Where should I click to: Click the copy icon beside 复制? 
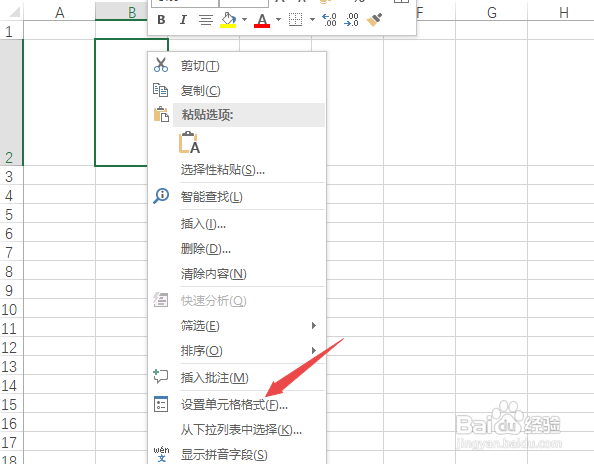point(161,90)
